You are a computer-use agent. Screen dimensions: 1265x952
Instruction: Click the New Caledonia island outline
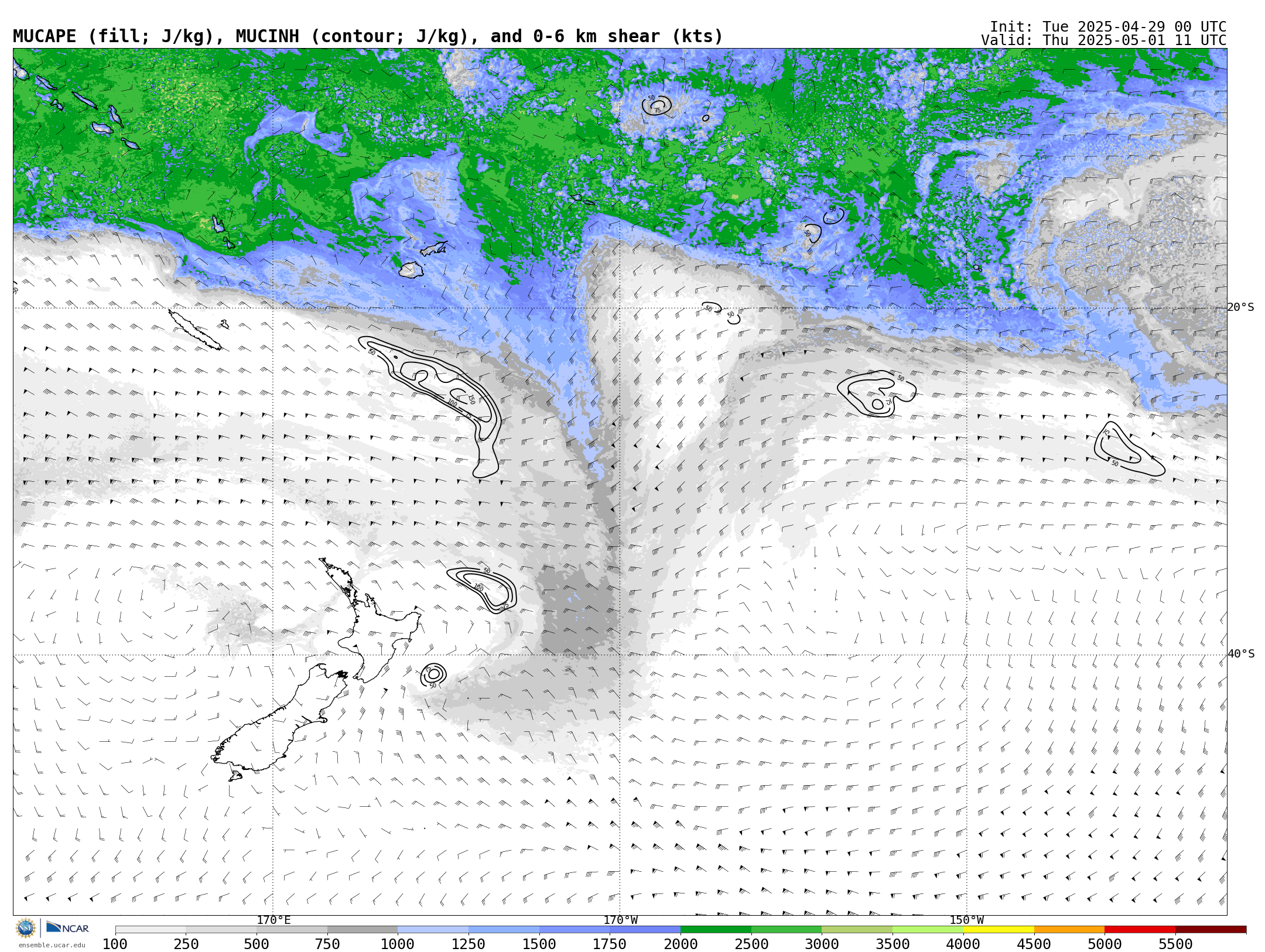tap(195, 330)
